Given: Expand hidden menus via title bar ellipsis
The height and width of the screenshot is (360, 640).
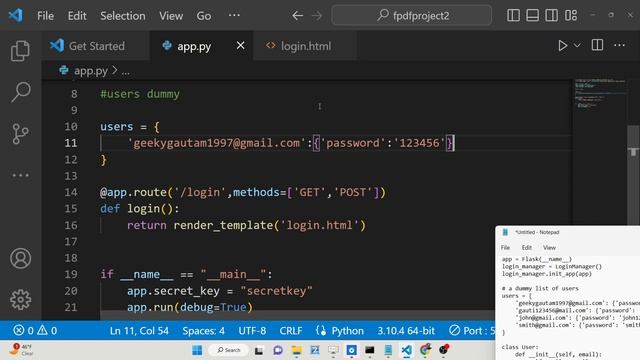Looking at the screenshot, I should coord(234,16).
